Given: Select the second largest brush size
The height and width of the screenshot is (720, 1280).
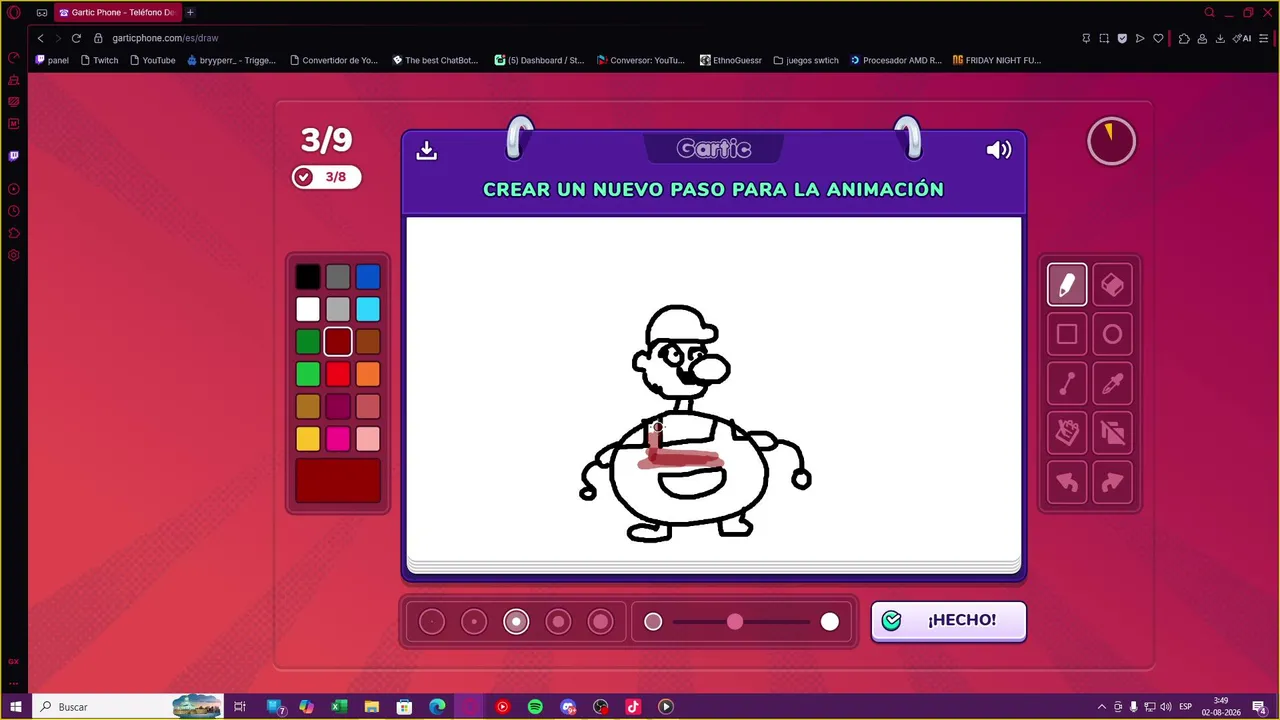Looking at the screenshot, I should 558,622.
